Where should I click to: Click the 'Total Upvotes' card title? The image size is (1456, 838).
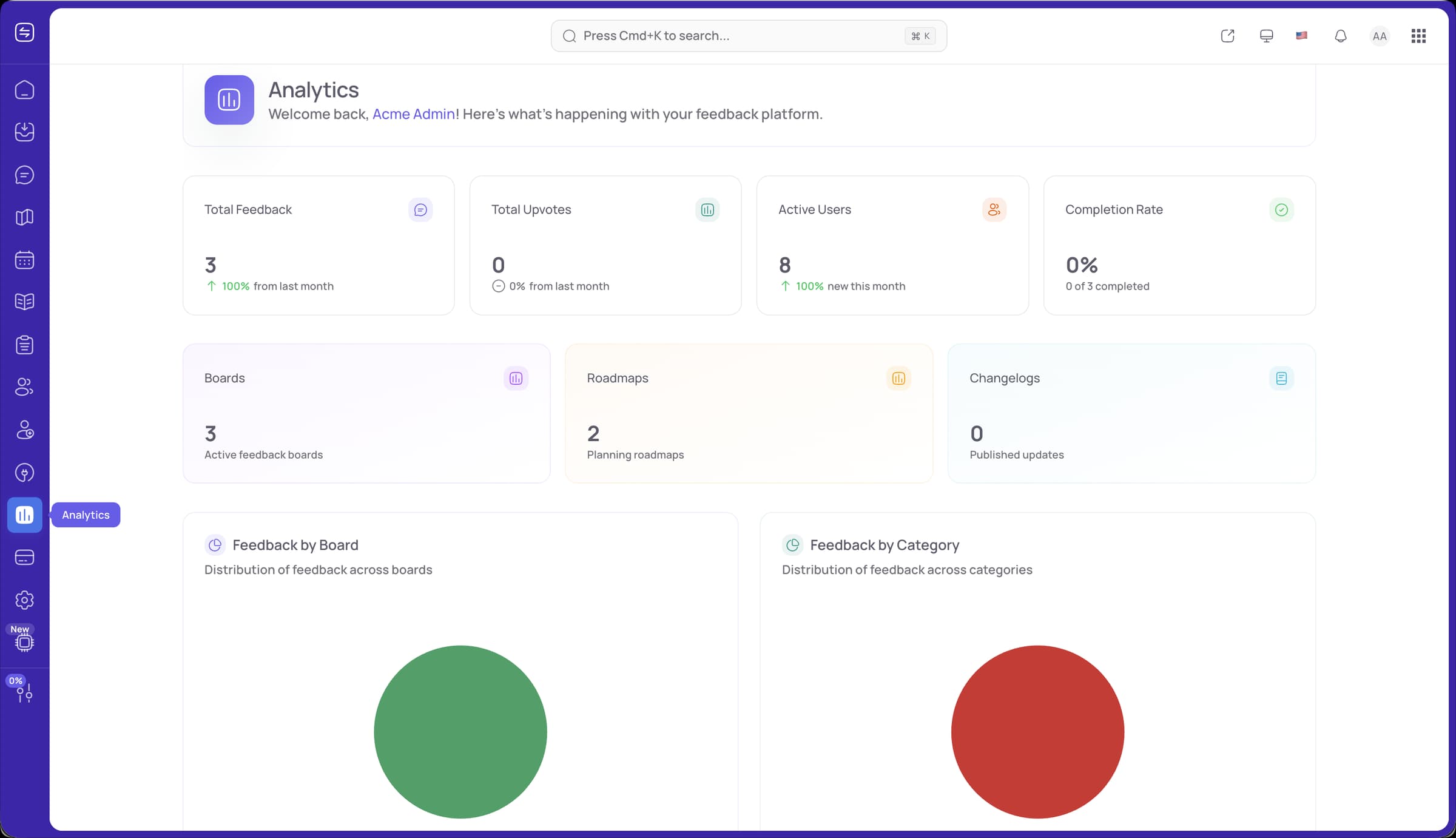pyautogui.click(x=531, y=209)
